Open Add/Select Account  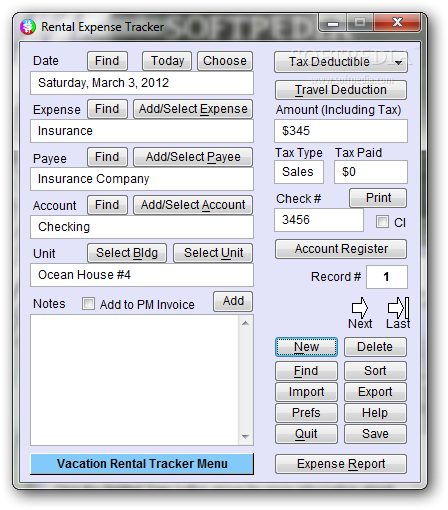tap(193, 205)
